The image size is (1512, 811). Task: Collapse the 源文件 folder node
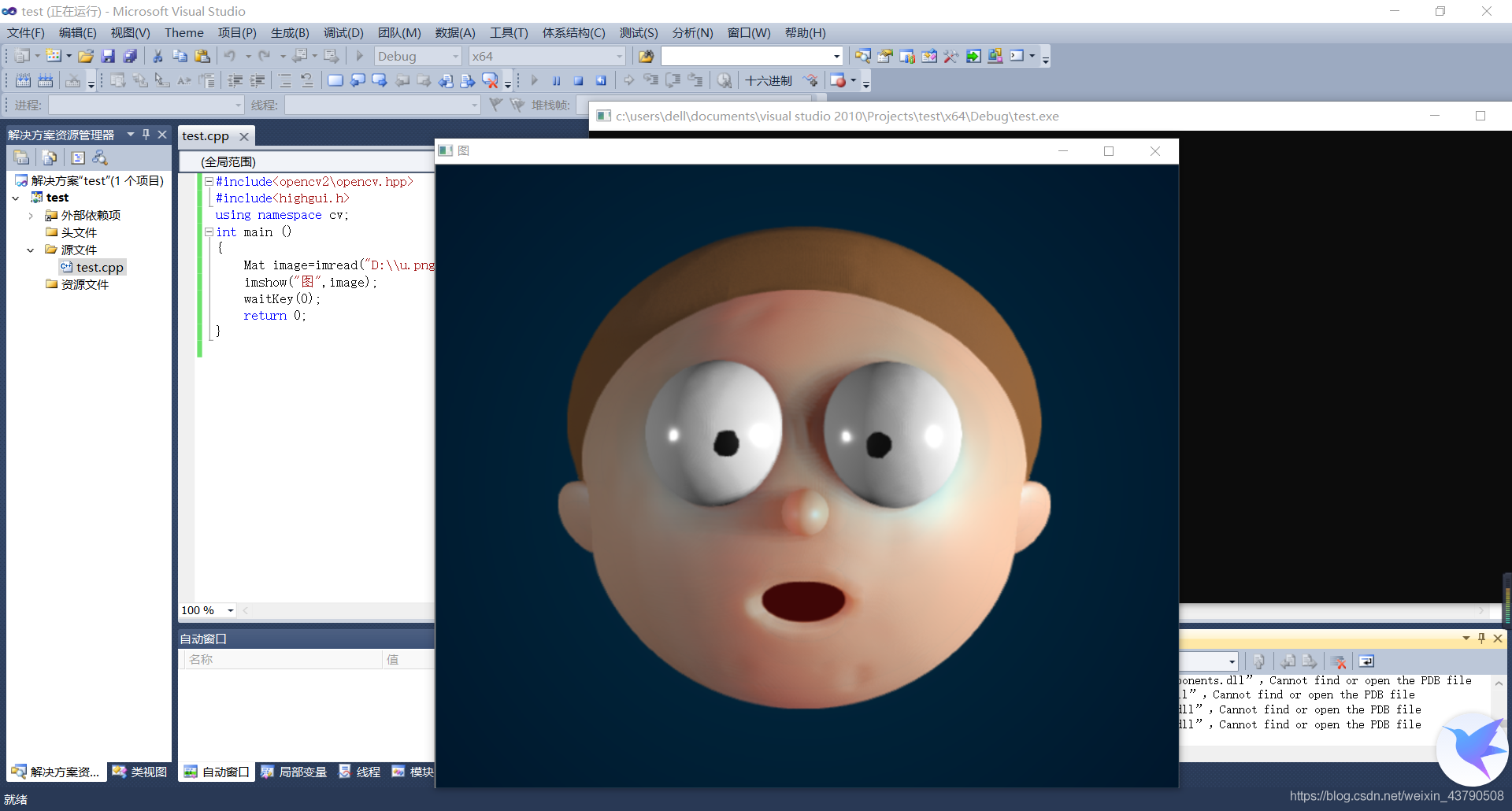31,250
